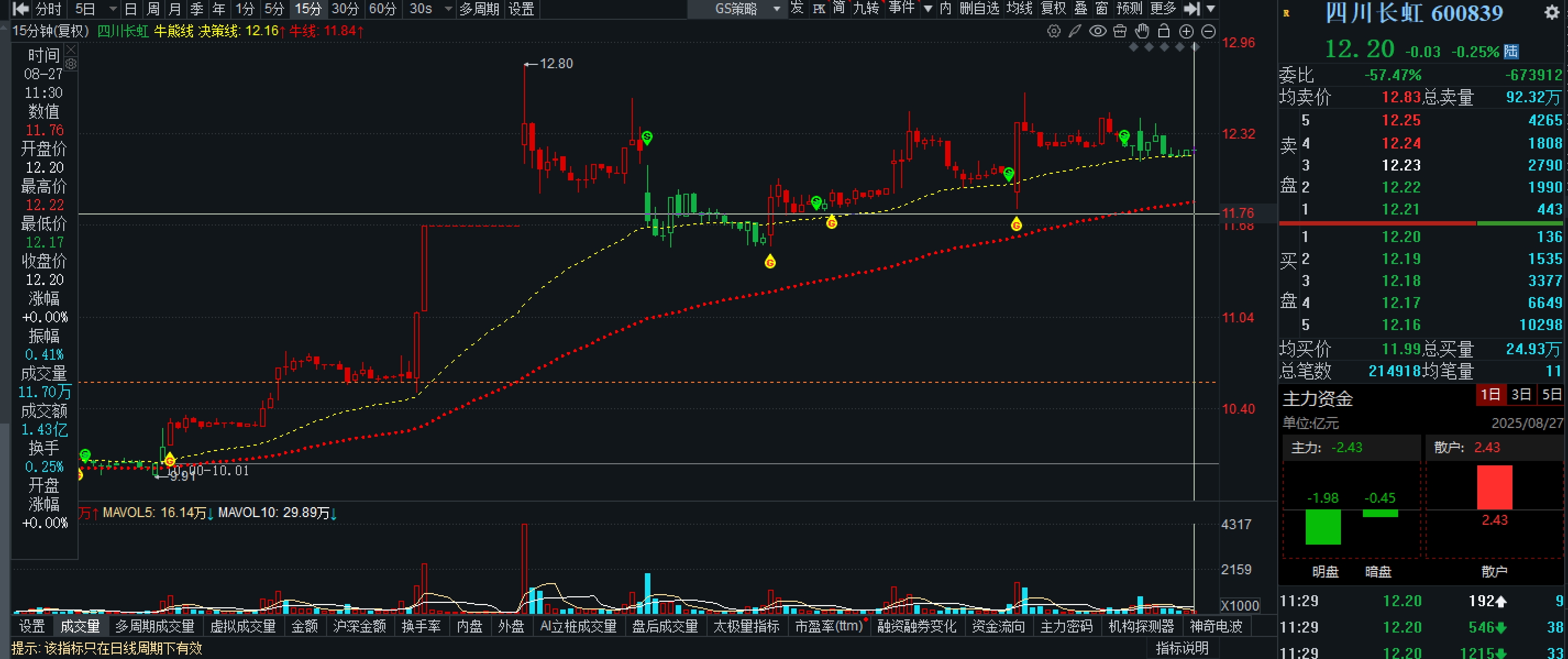Image resolution: width=1568 pixels, height=659 pixels.
Task: Zoom out with the minus circle icon
Action: click(x=1209, y=31)
